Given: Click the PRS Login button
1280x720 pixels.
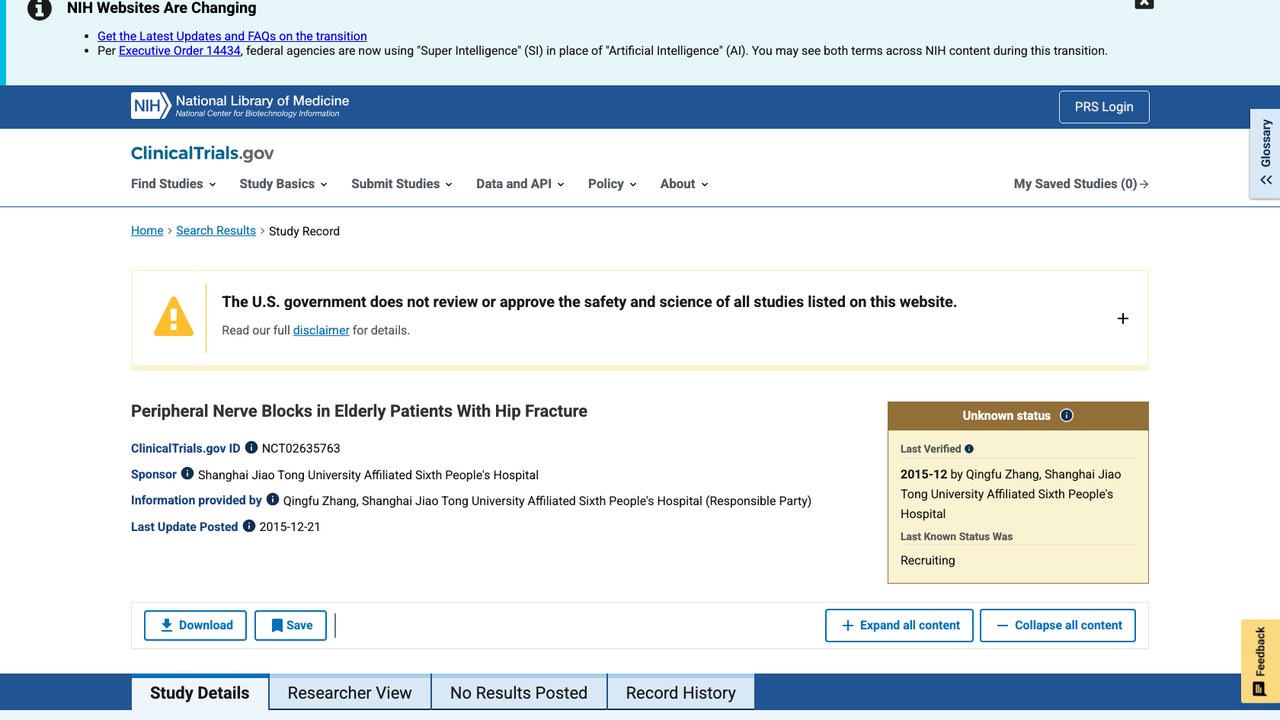Looking at the screenshot, I should 1104,107.
